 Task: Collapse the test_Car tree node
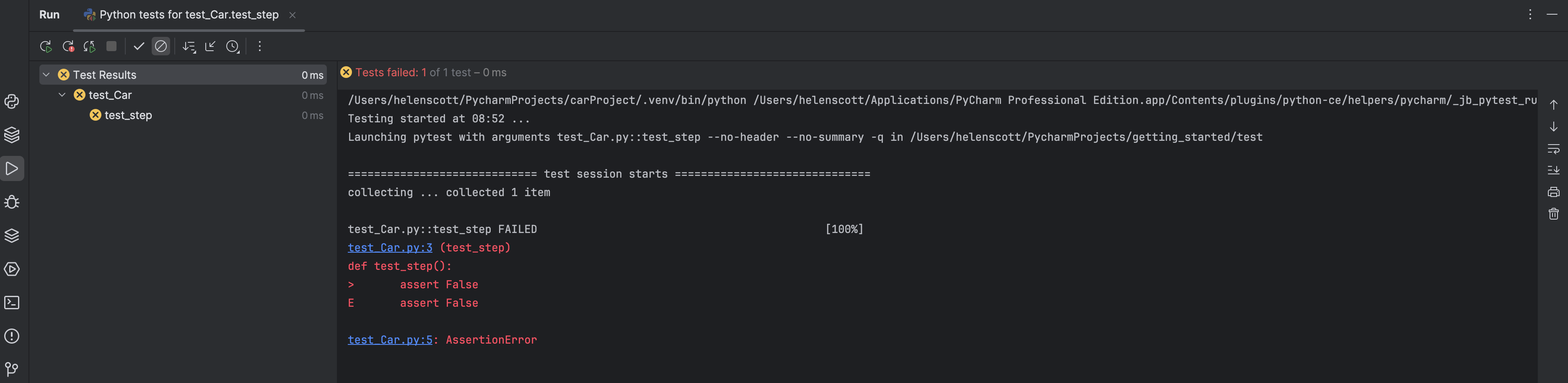pyautogui.click(x=62, y=95)
